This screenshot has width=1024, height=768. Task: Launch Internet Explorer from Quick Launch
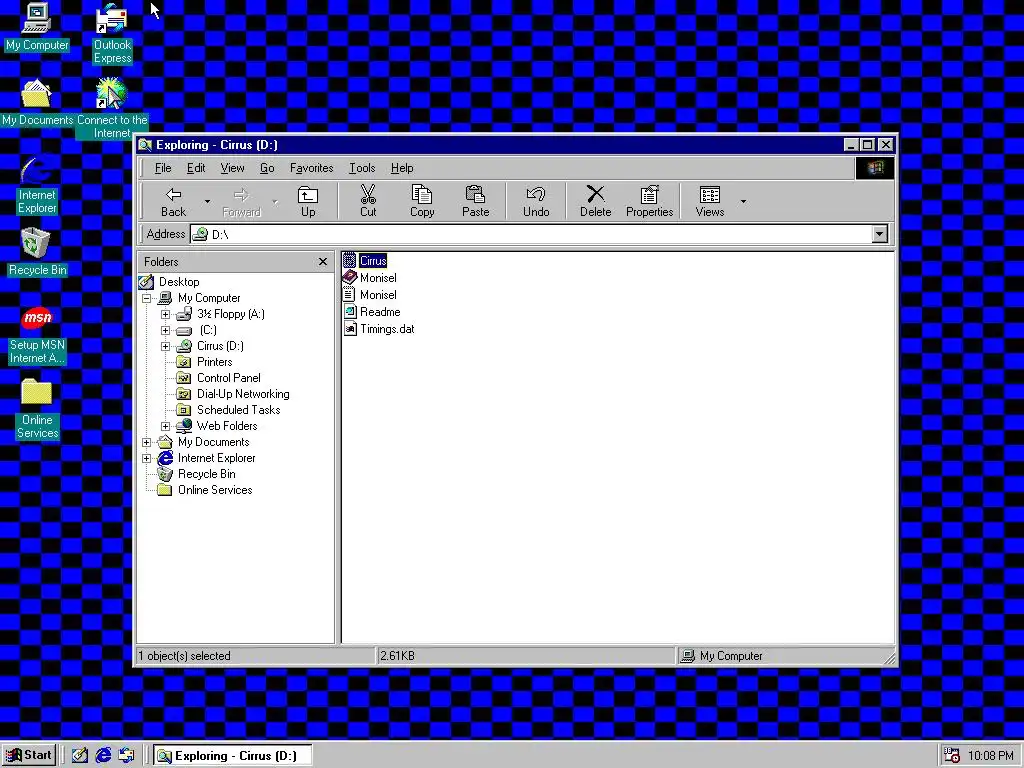click(x=103, y=756)
